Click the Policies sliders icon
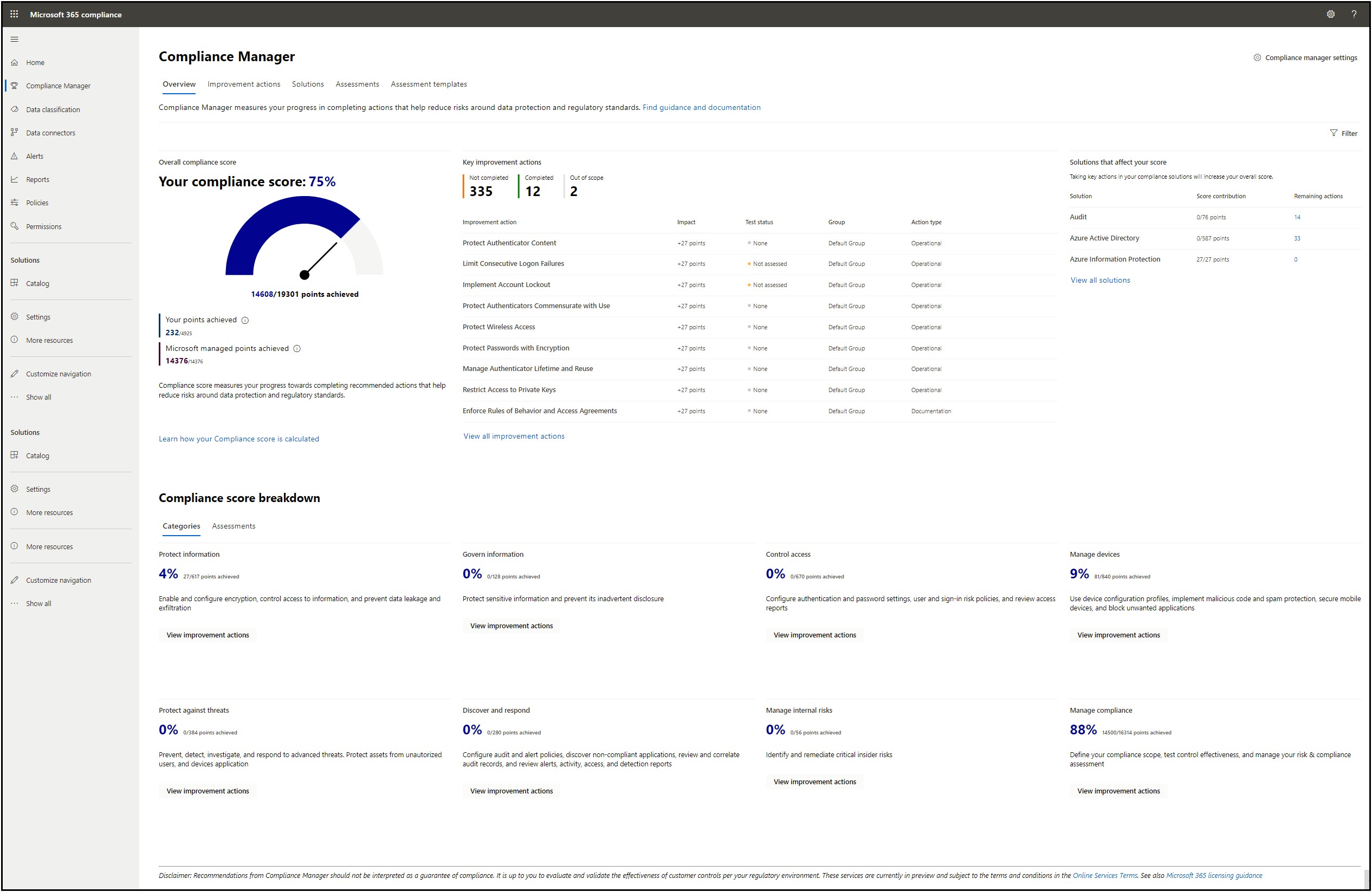The image size is (1372, 892). click(x=15, y=202)
